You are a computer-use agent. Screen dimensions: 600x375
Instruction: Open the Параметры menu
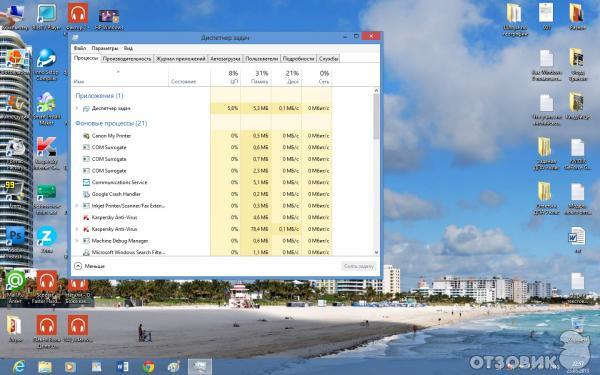tap(105, 48)
